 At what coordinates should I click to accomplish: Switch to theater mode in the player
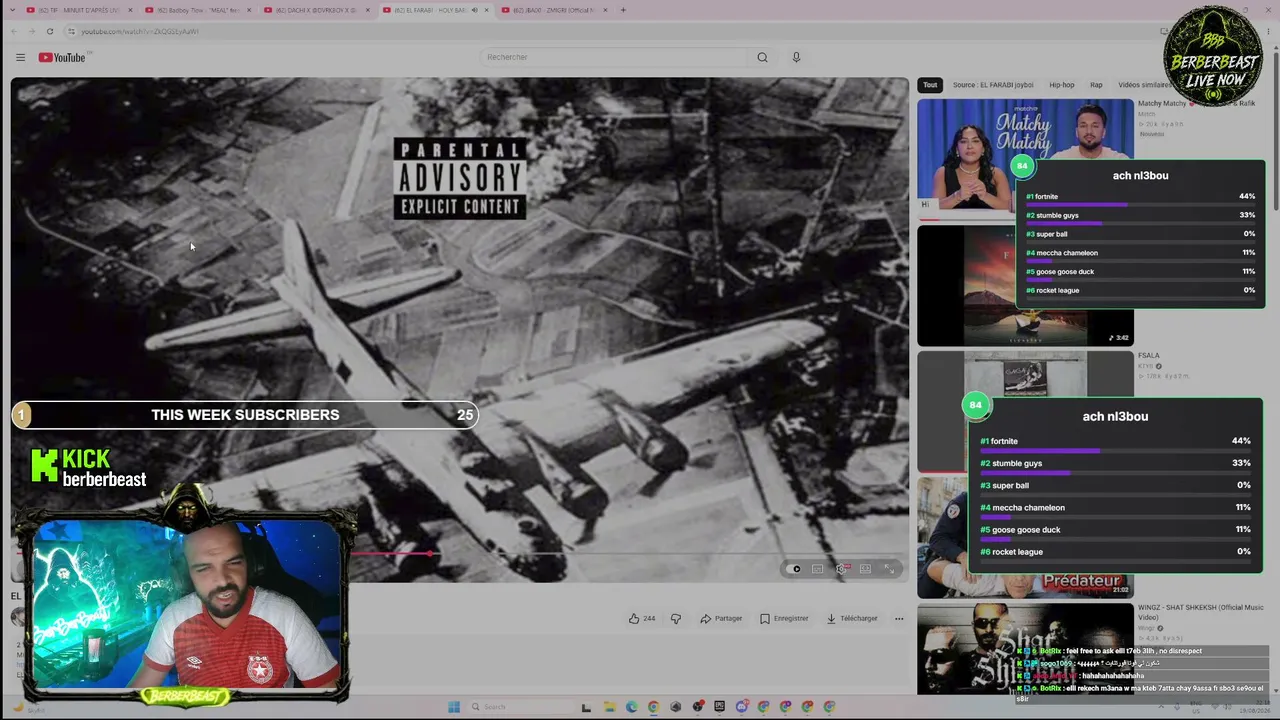point(865,569)
